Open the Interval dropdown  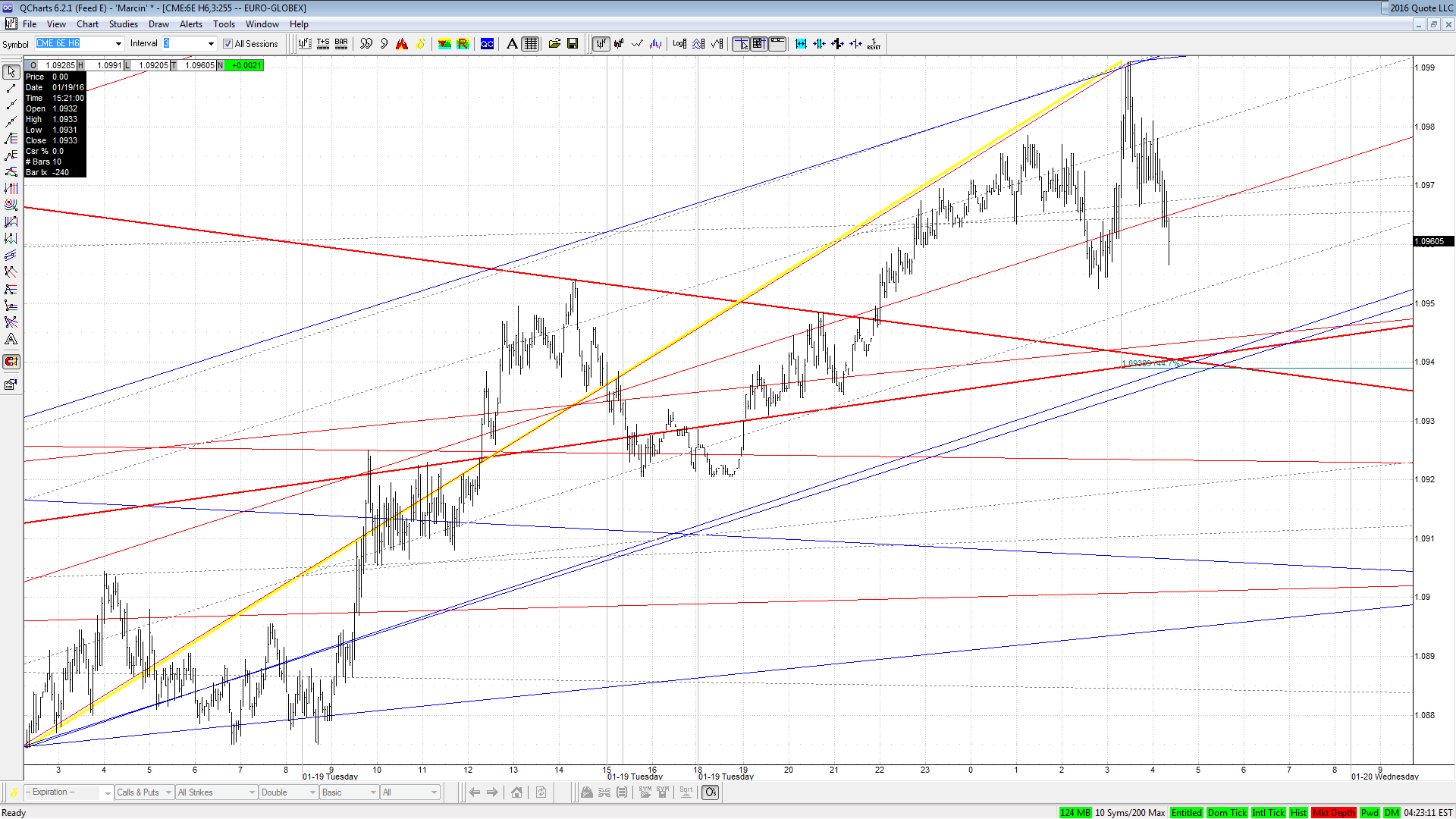211,44
